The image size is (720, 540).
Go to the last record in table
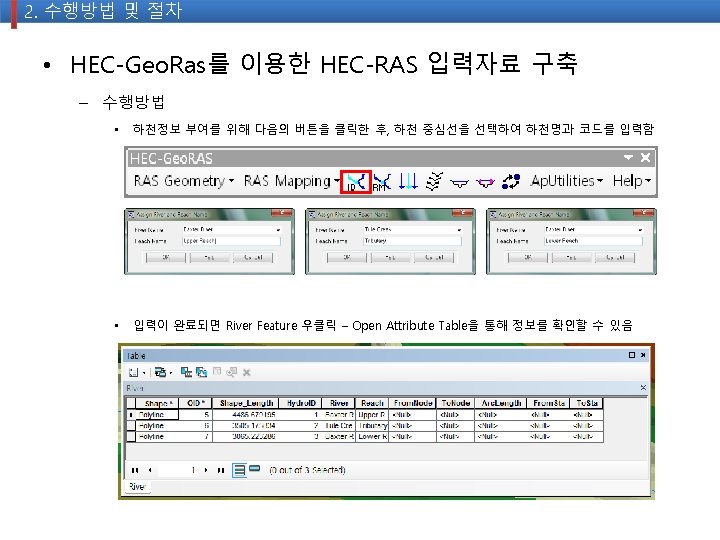[221, 470]
